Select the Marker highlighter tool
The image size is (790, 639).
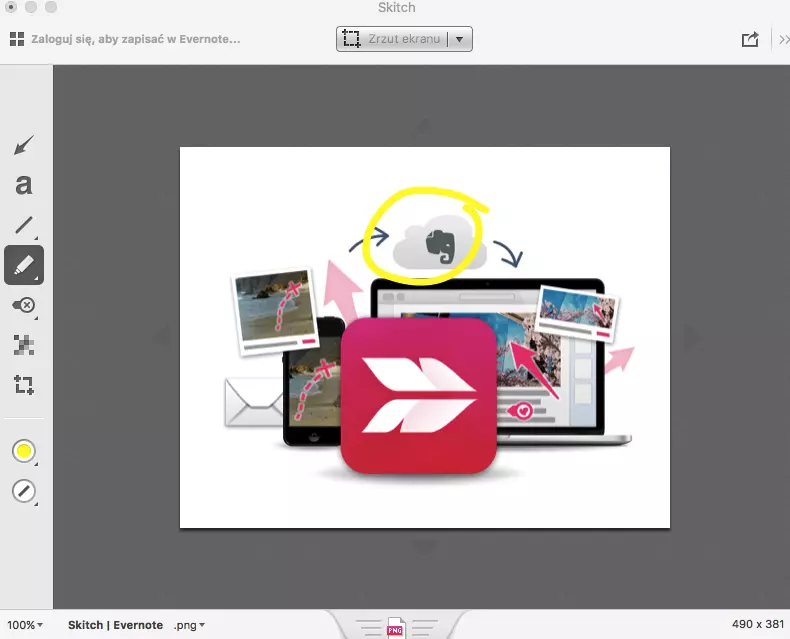24,265
